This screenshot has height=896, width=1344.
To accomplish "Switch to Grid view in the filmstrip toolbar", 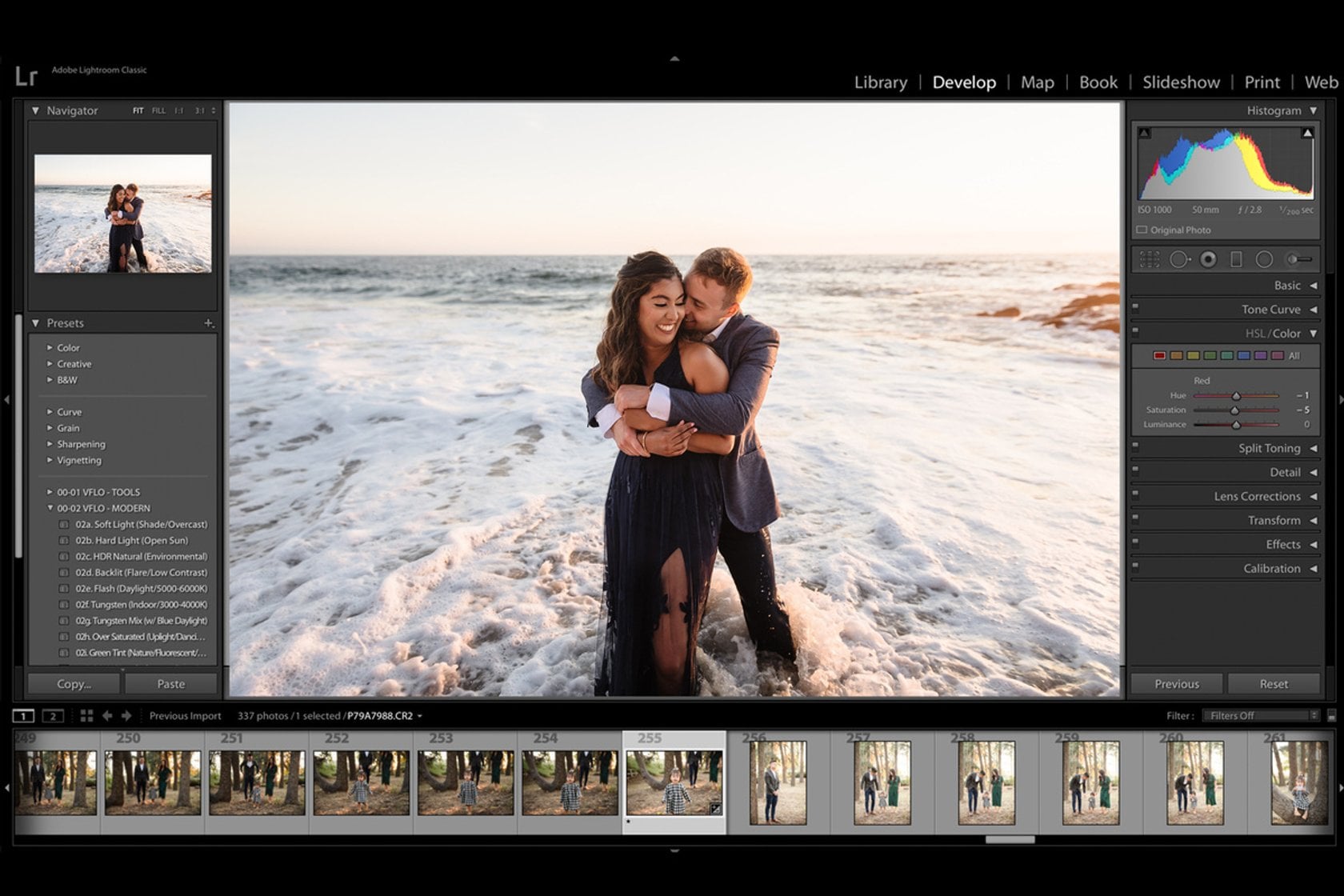I will (86, 716).
